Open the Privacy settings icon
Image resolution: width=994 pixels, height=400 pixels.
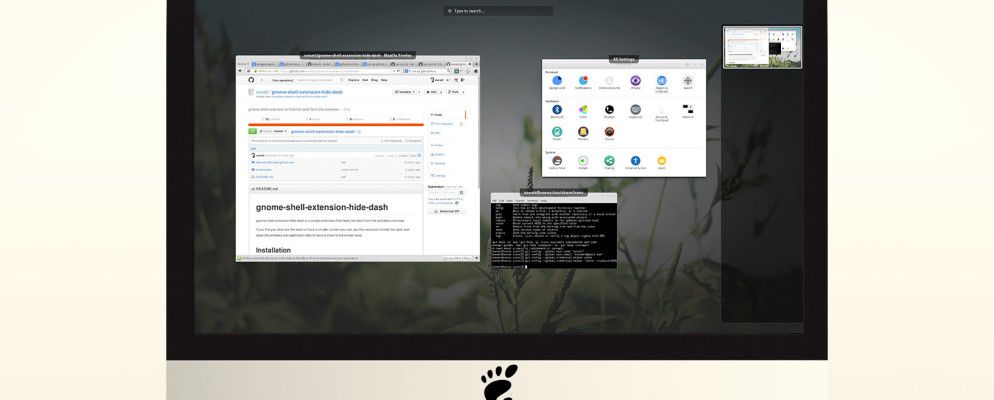[x=635, y=83]
